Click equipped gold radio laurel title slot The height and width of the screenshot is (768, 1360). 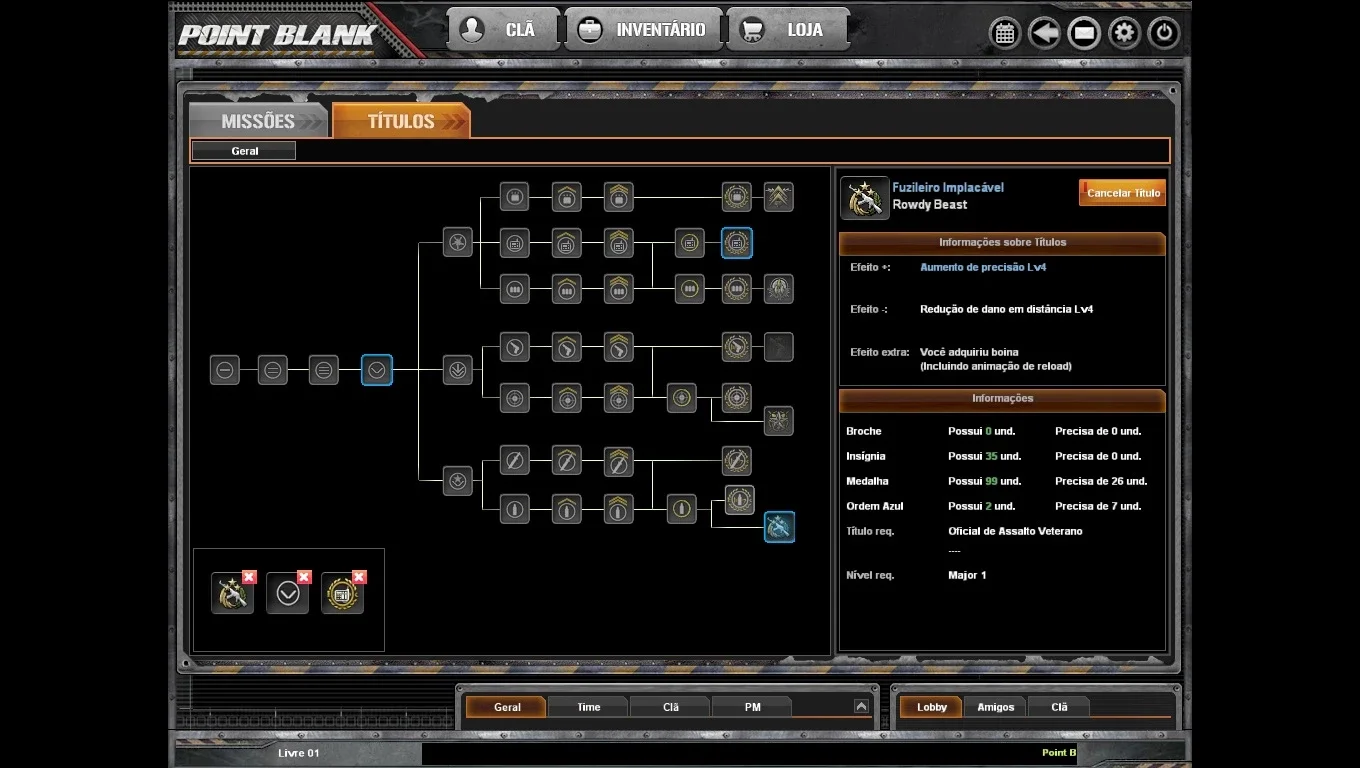click(342, 594)
